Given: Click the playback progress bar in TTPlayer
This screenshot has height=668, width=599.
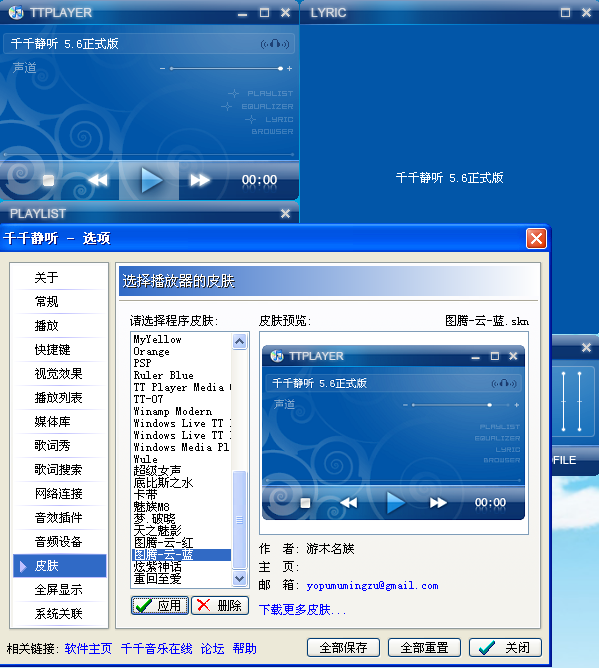Looking at the screenshot, I should (x=149, y=155).
